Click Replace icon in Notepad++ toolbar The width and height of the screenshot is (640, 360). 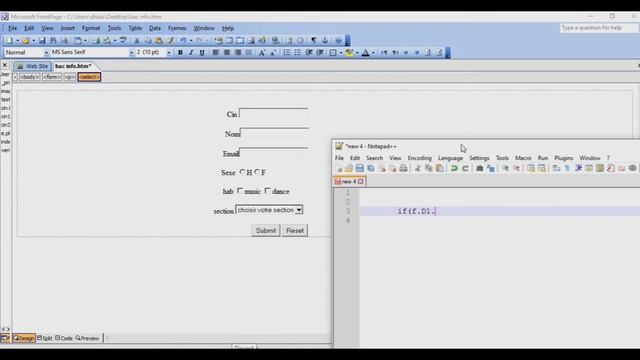(491, 168)
